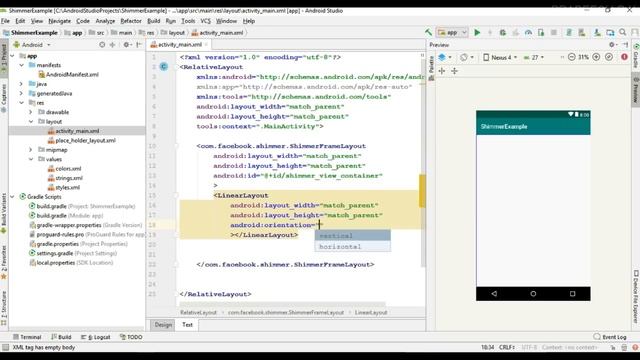Select activity_main.xml editor tab

(180, 45)
